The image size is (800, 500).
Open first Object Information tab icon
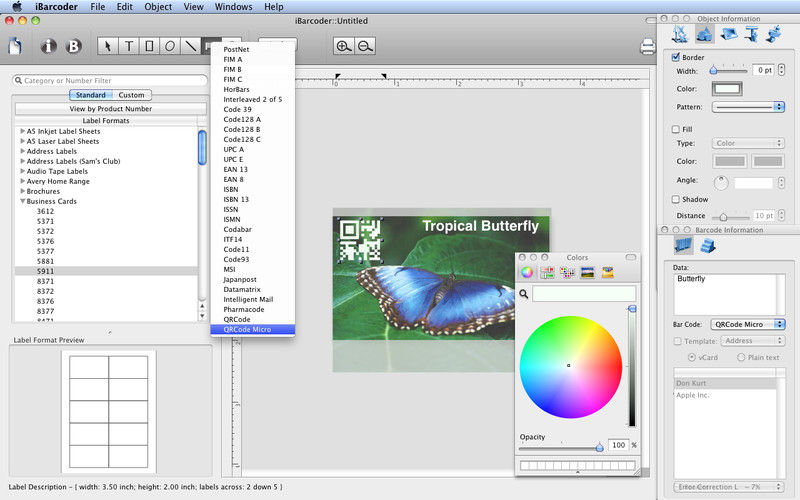click(680, 34)
